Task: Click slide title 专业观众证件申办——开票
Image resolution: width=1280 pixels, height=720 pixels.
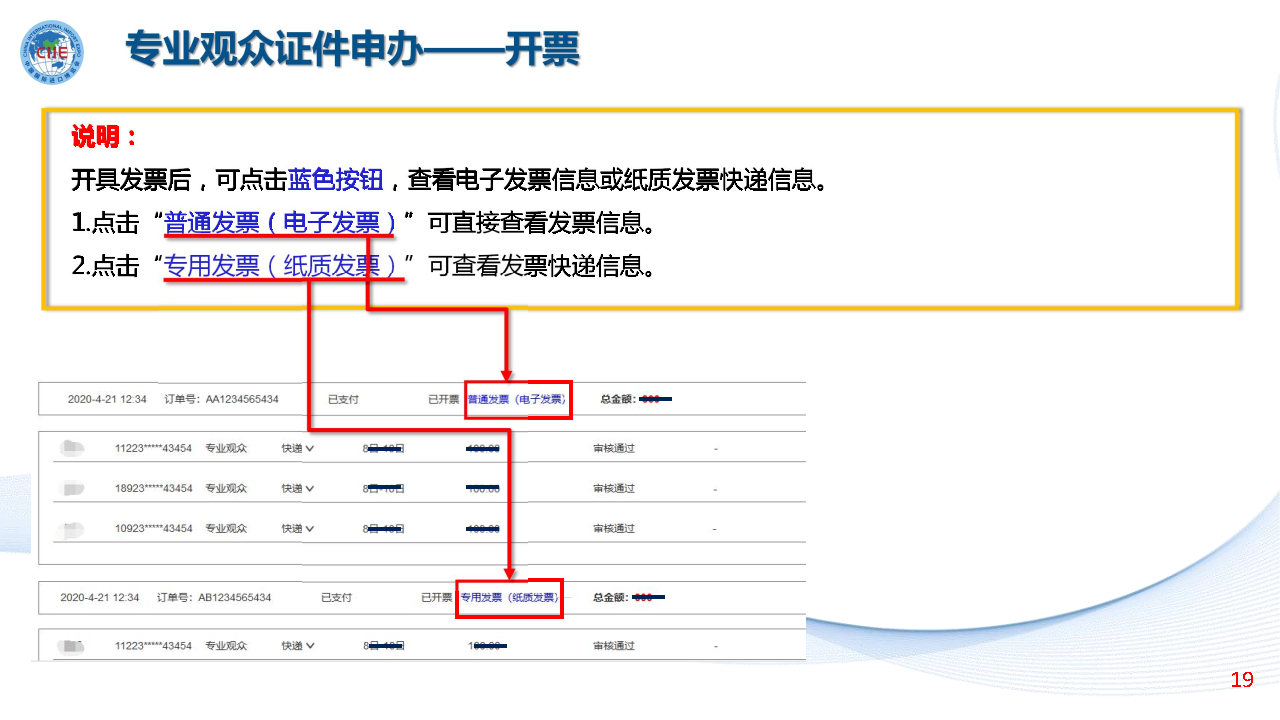Action: click(x=352, y=49)
